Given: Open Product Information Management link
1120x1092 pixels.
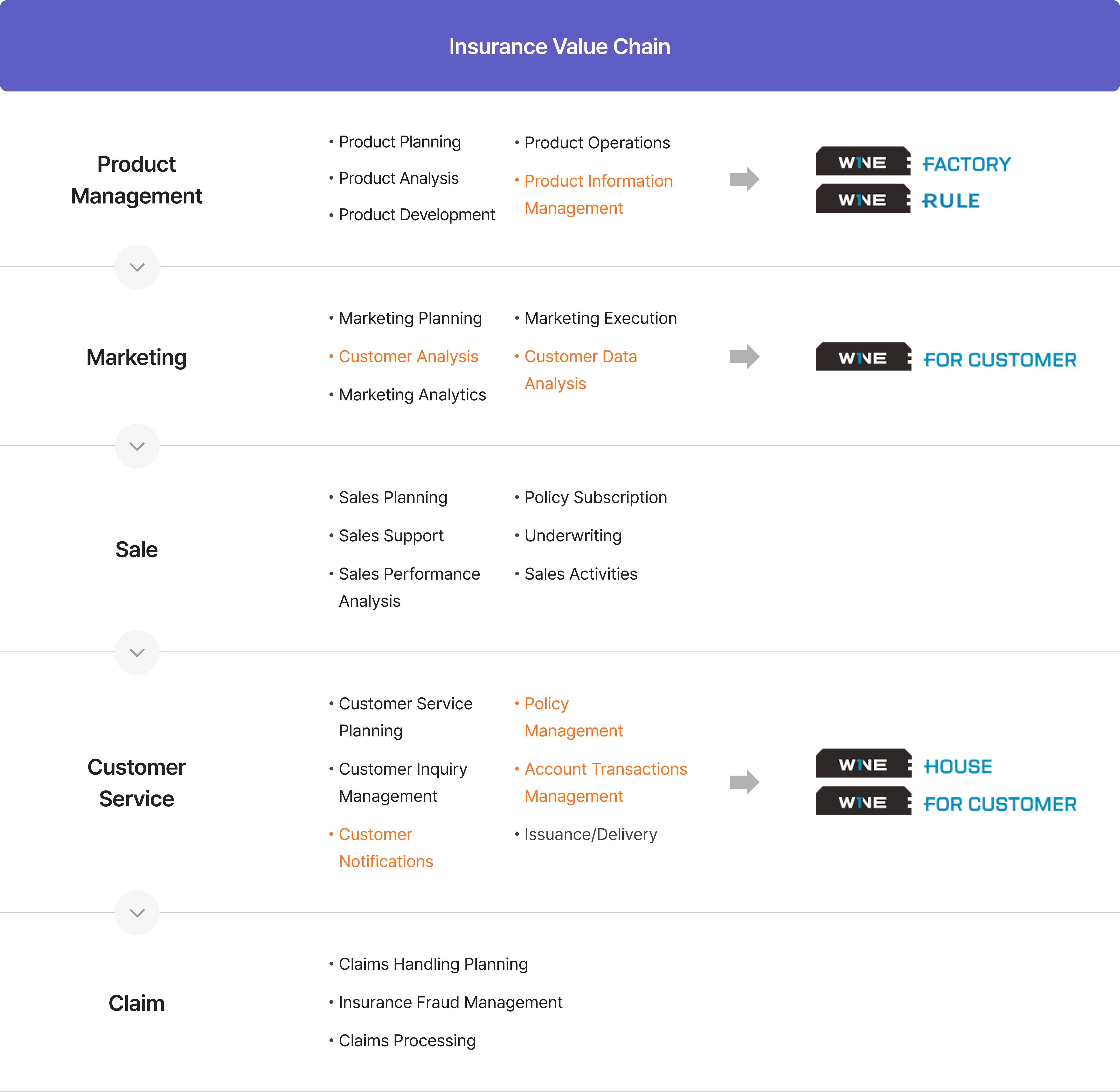Looking at the screenshot, I should (x=598, y=194).
